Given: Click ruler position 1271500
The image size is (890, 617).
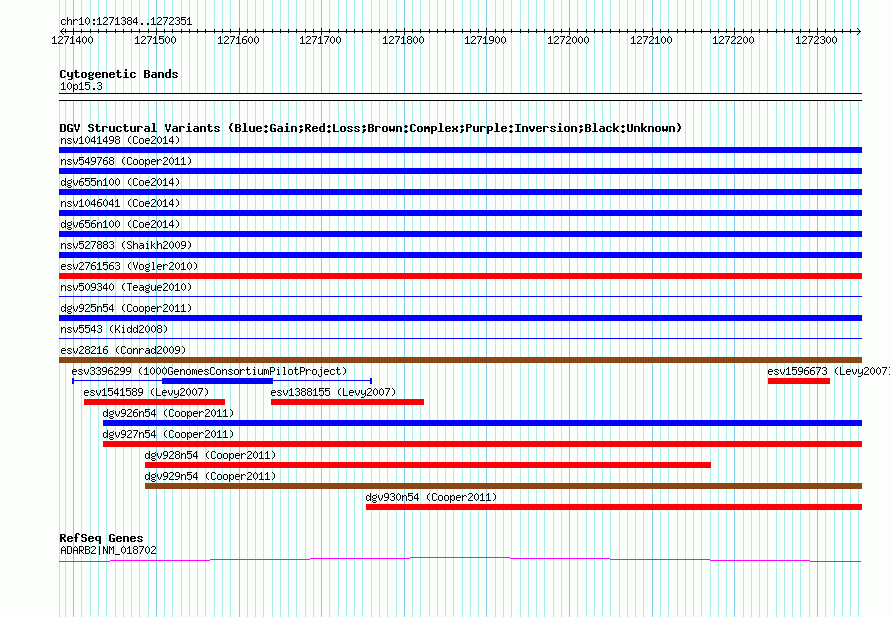Looking at the screenshot, I should (155, 40).
